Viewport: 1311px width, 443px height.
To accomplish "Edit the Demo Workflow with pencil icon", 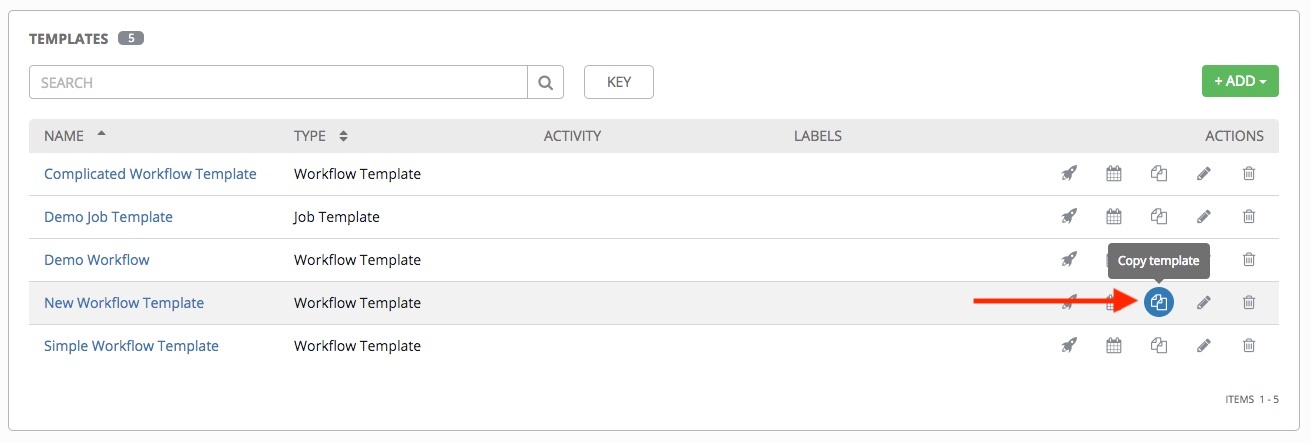I will click(1204, 260).
